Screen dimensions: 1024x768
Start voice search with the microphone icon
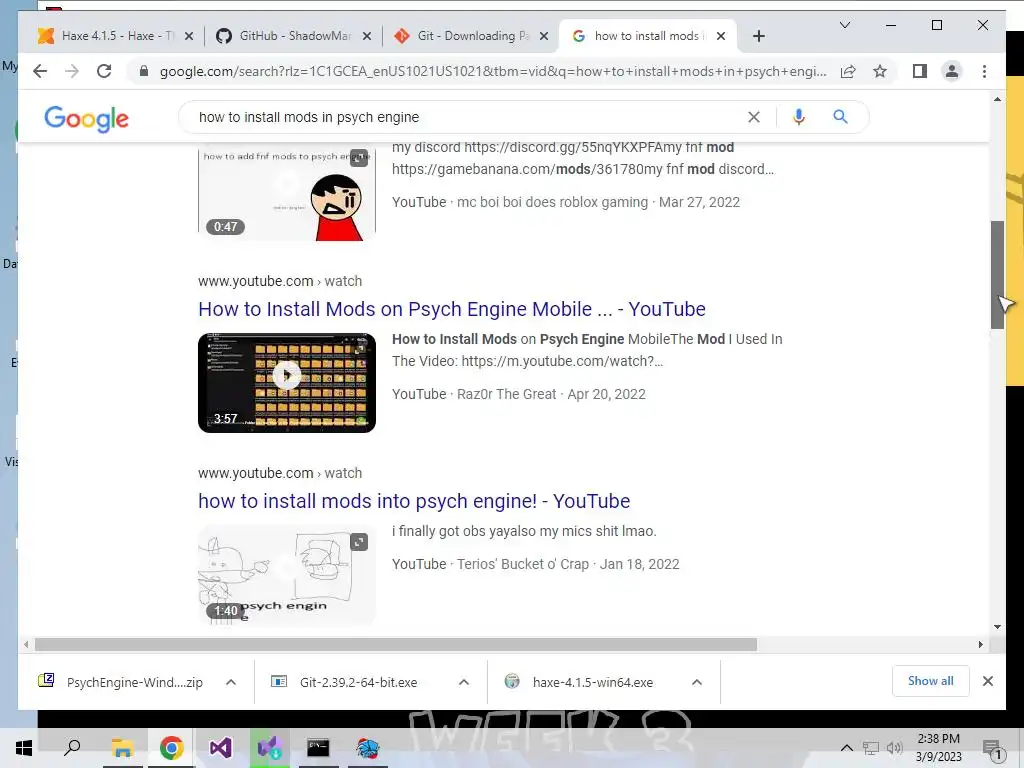tap(798, 117)
